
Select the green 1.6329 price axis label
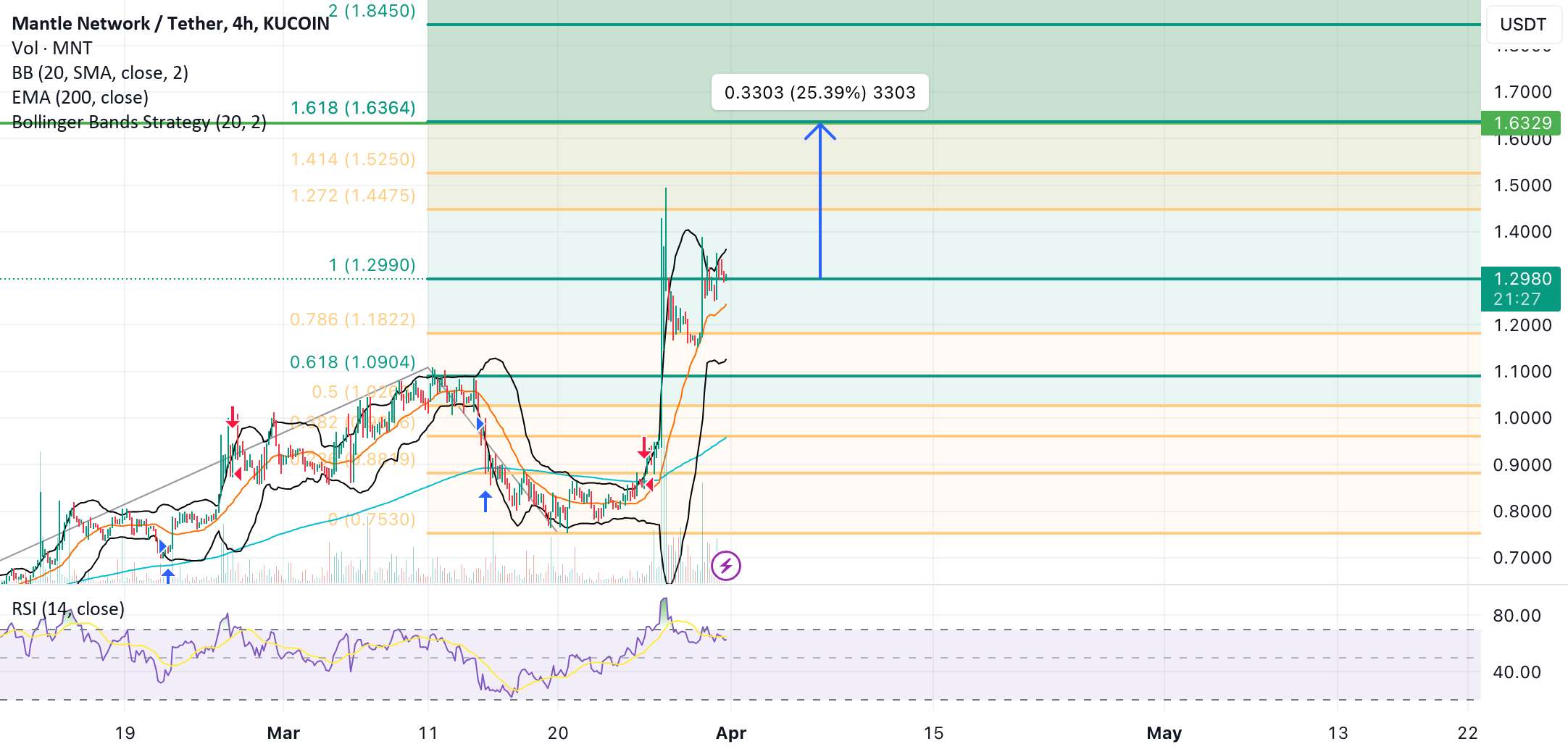[x=1521, y=123]
